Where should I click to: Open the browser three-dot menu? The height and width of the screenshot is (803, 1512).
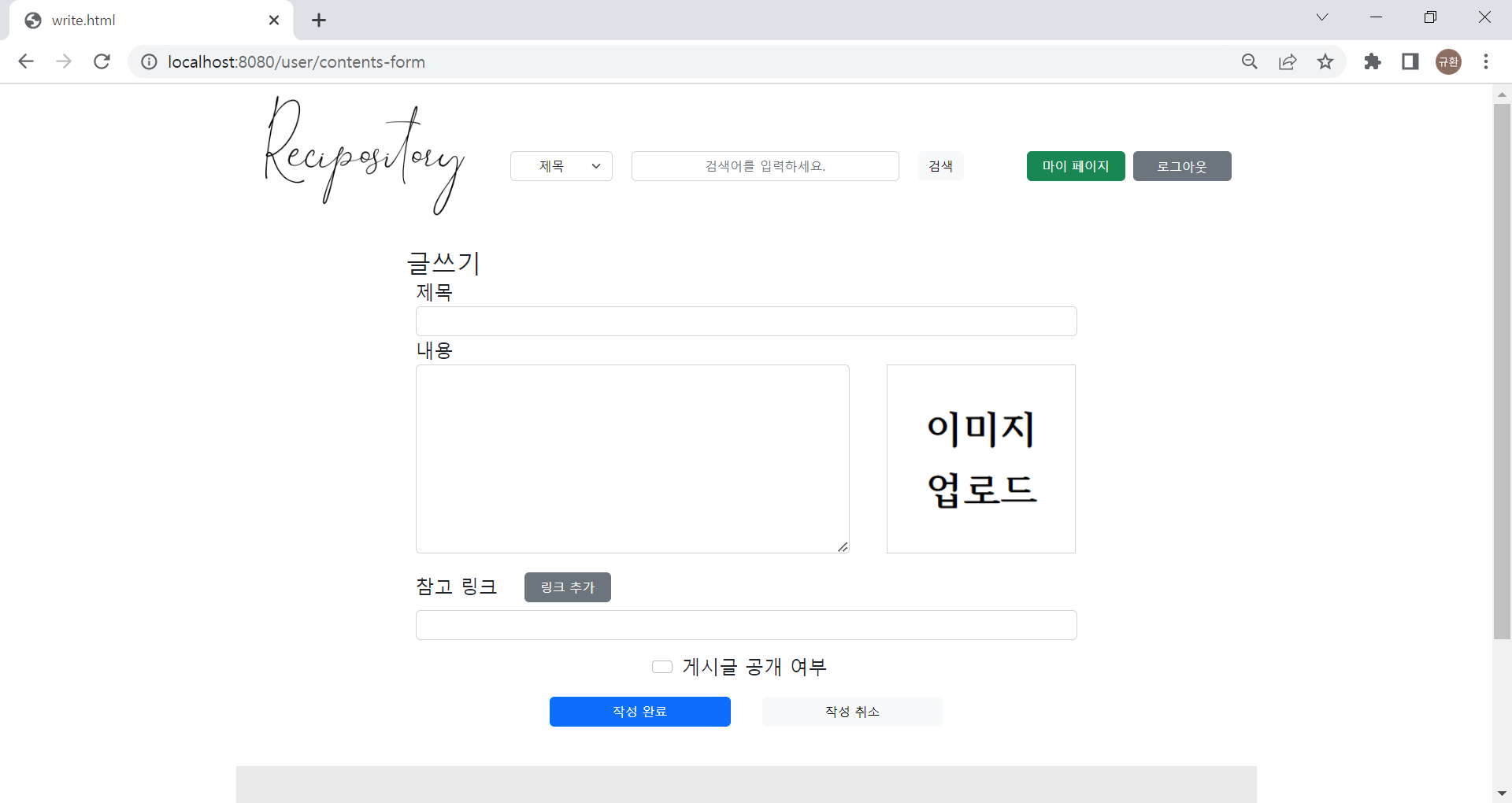pos(1486,61)
